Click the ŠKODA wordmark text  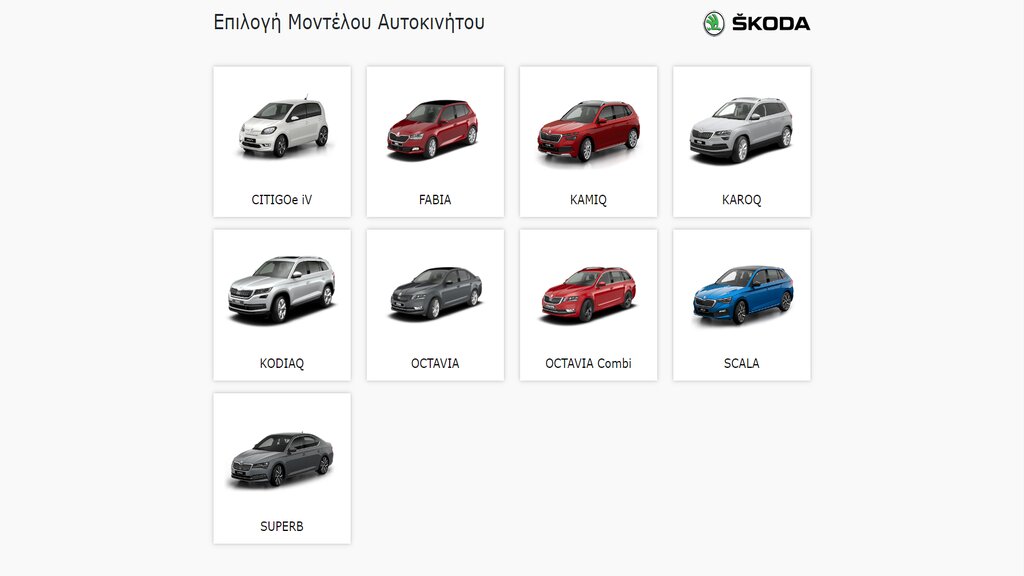point(771,24)
